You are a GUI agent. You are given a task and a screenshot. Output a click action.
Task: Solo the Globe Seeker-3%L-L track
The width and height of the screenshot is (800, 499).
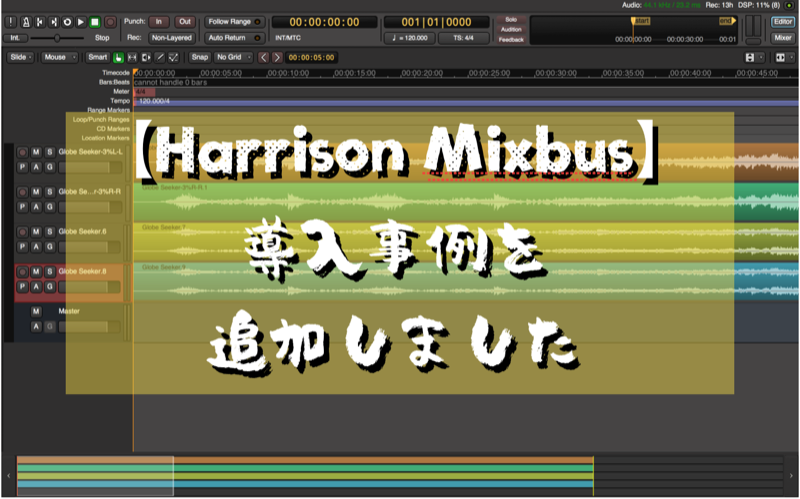(49, 152)
